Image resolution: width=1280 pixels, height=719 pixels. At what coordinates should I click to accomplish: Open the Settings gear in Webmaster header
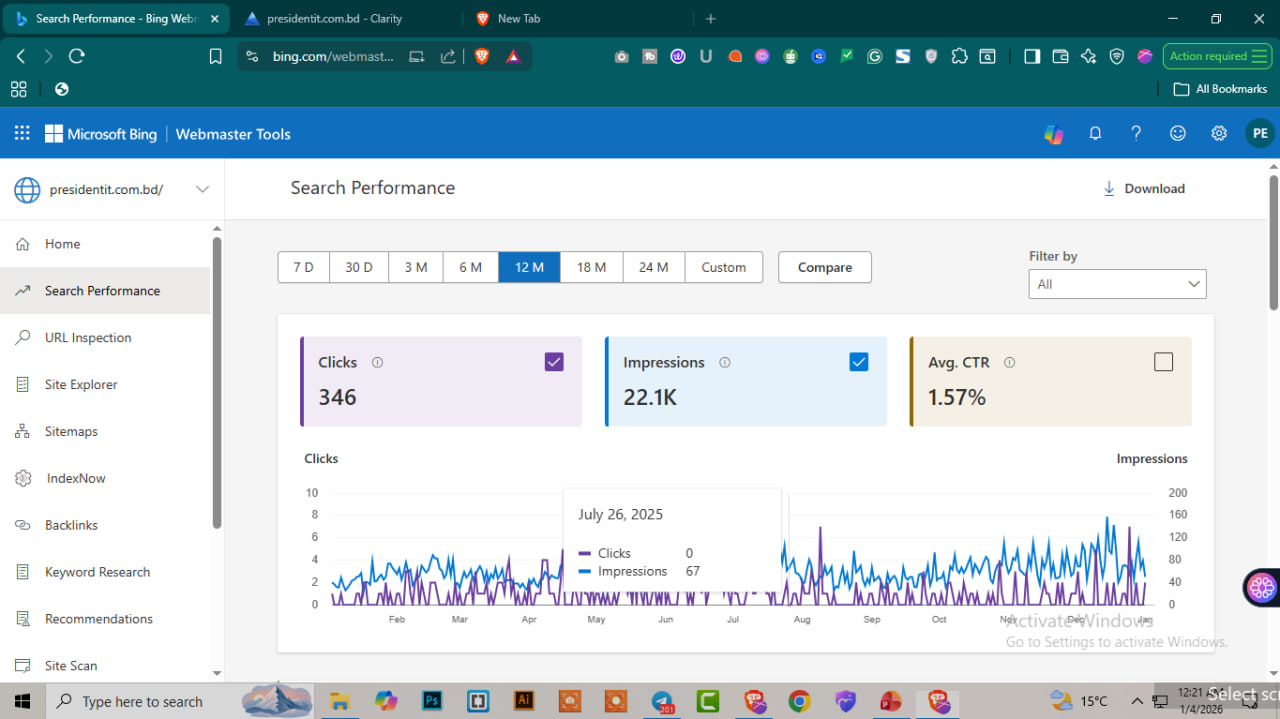point(1219,133)
